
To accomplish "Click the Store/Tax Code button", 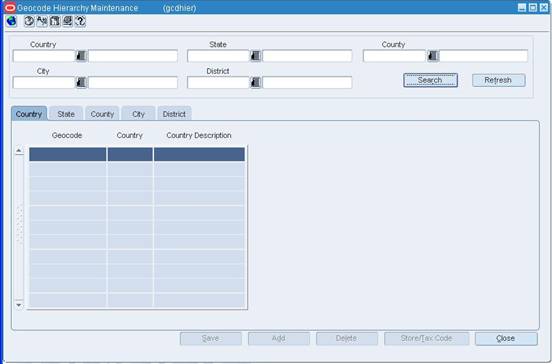I will point(426,339).
